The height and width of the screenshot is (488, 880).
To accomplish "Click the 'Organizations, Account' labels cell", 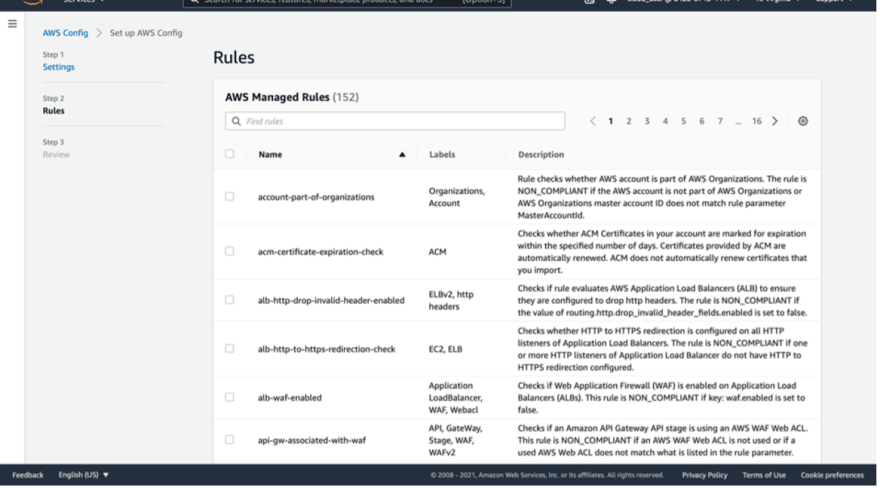I will point(456,197).
